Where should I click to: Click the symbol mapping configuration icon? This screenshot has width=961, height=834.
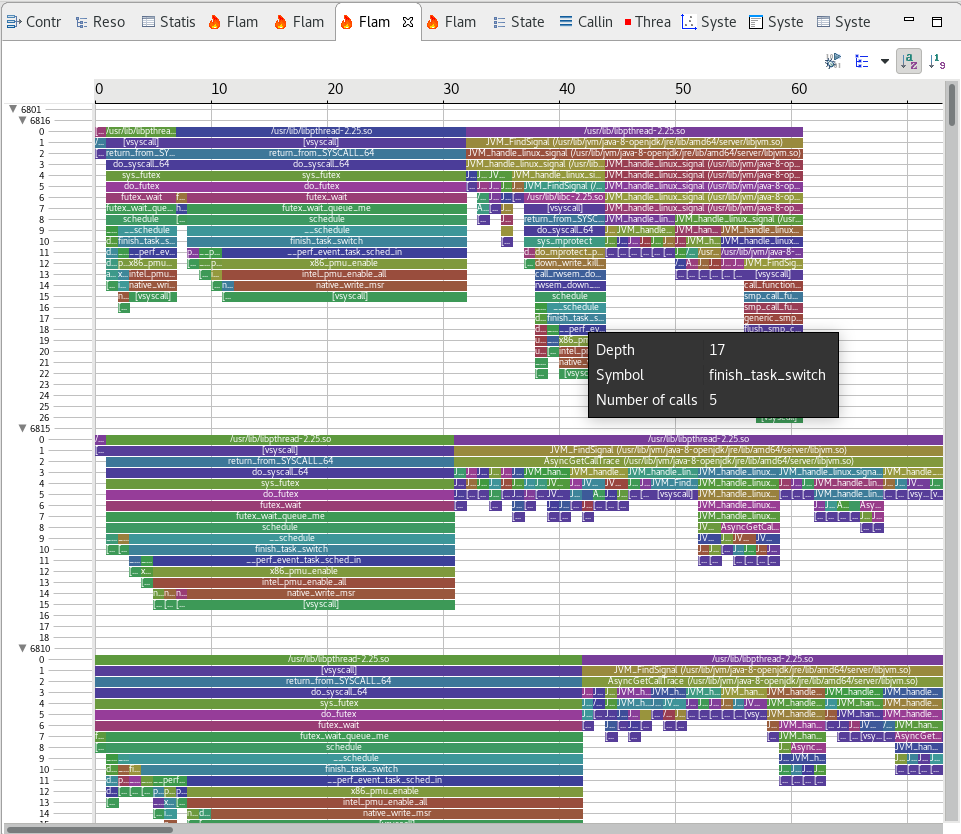pyautogui.click(x=832, y=62)
